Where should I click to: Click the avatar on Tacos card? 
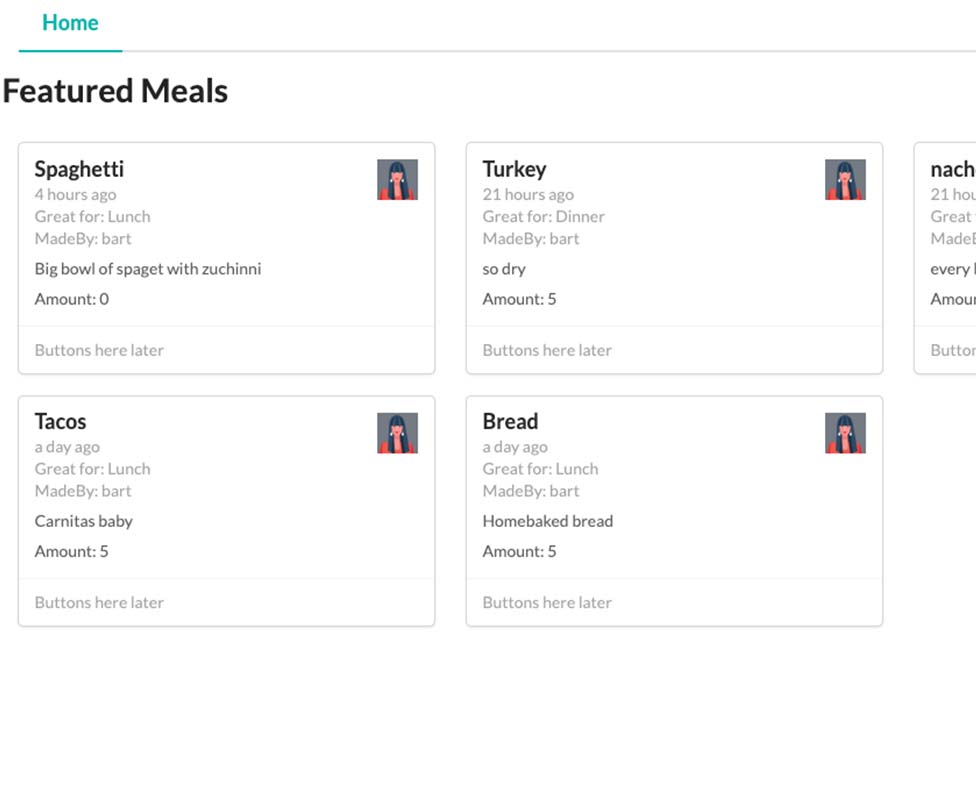(x=397, y=433)
